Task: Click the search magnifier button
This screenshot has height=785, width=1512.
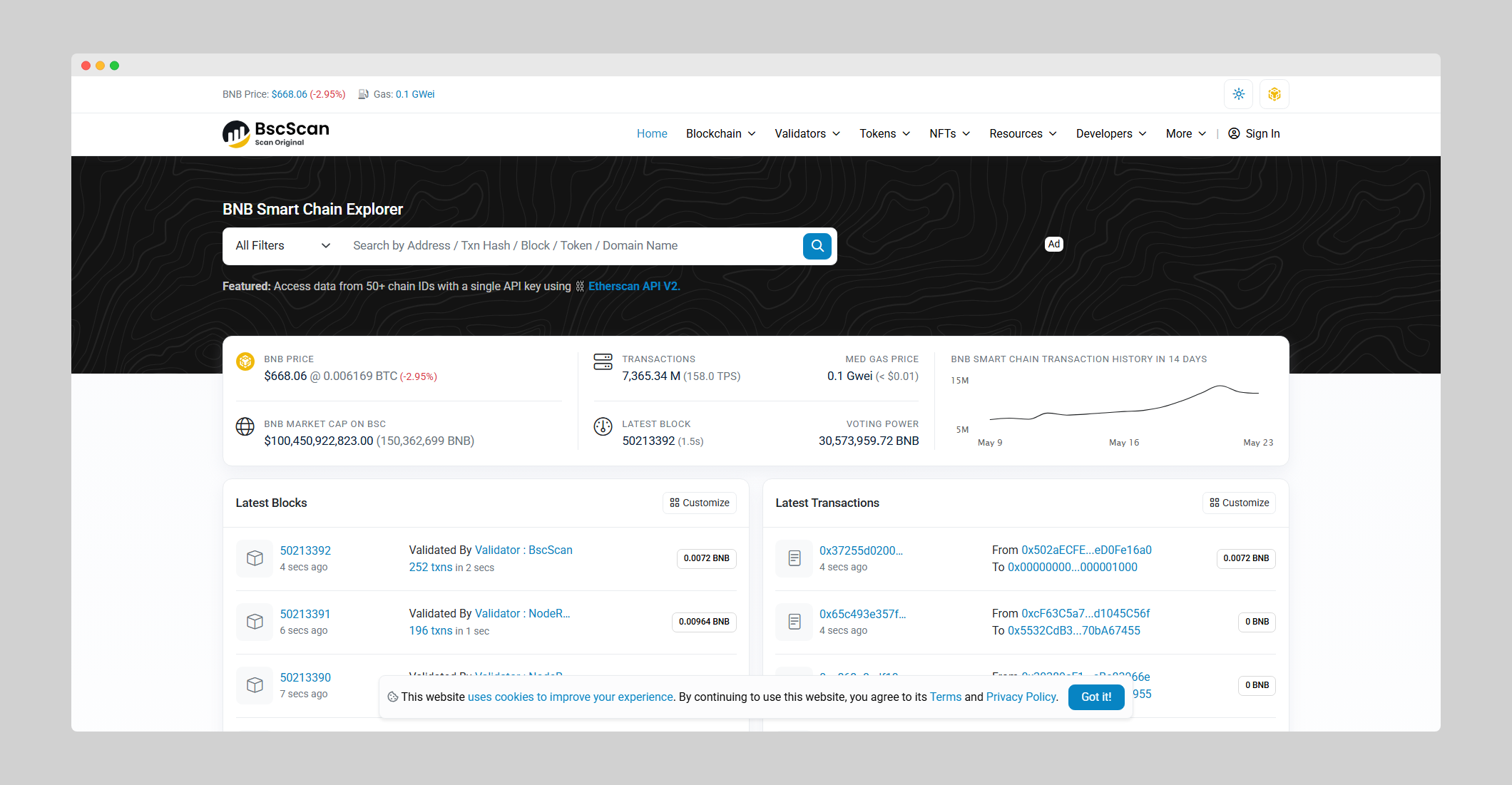Action: 817,246
